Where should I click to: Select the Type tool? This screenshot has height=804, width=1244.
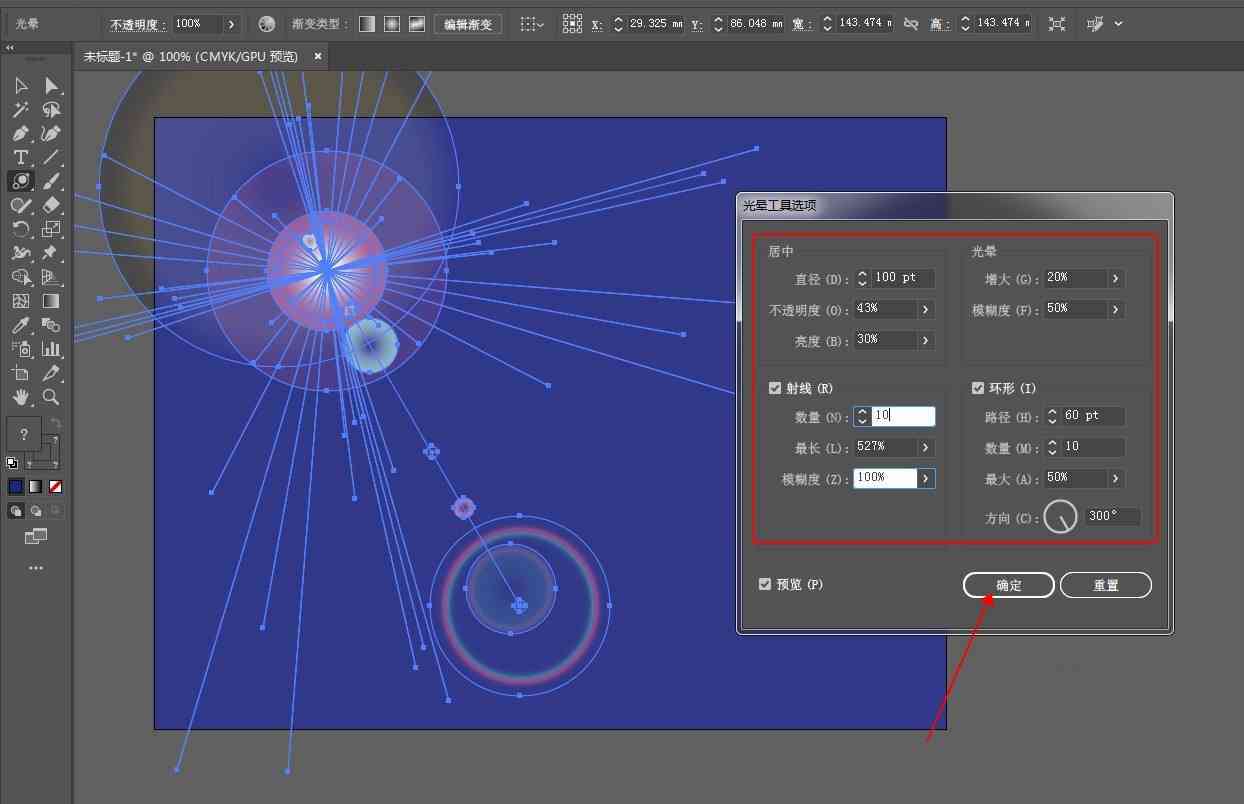[x=20, y=158]
